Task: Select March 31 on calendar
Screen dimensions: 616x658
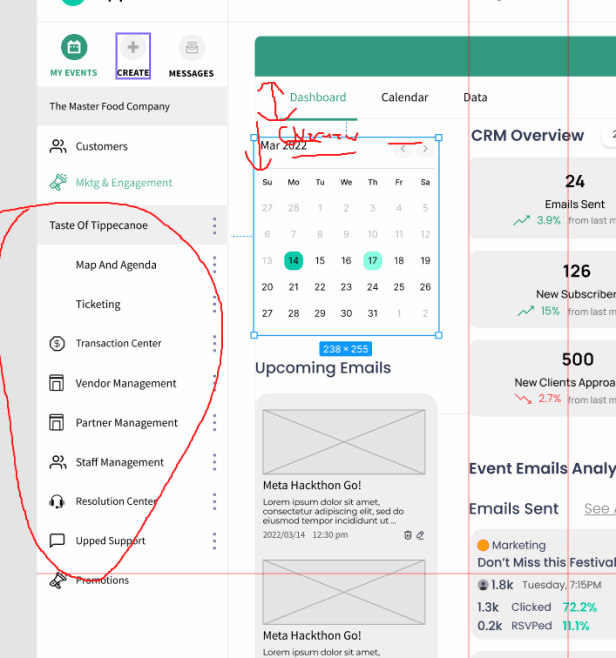Action: [373, 313]
